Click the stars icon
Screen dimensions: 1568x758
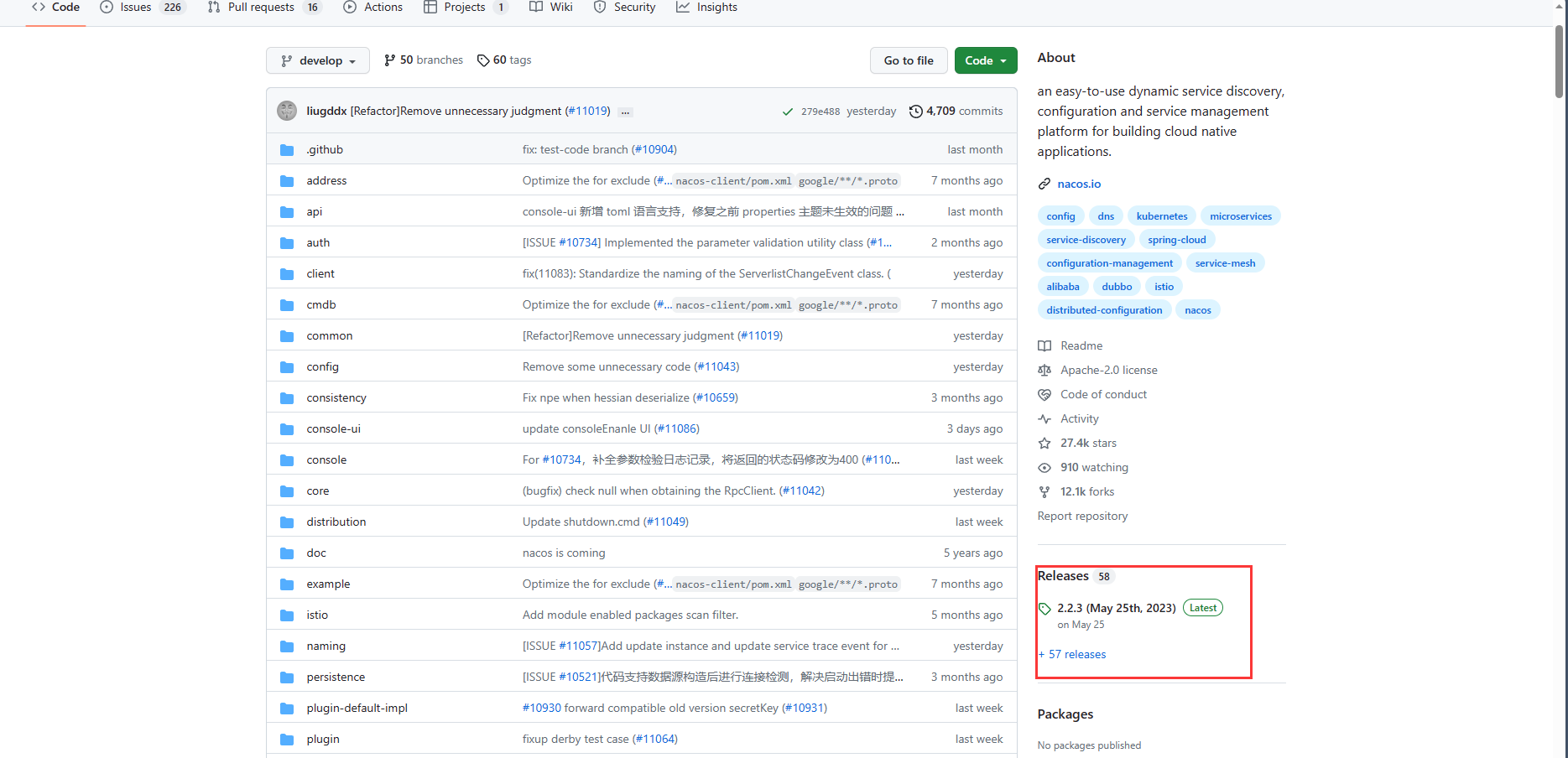tap(1044, 443)
